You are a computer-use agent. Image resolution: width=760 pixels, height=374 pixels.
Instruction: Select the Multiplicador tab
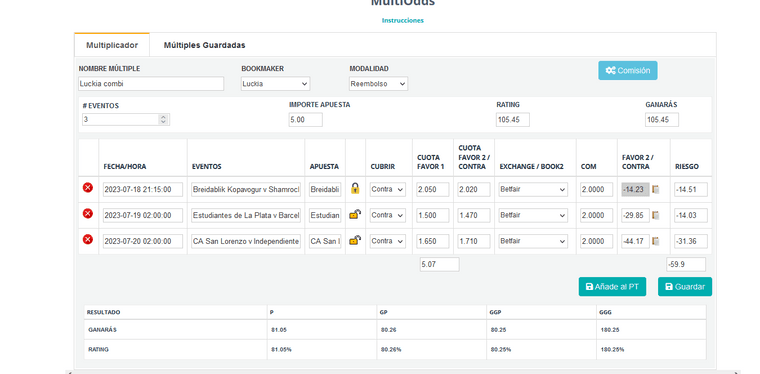point(112,45)
